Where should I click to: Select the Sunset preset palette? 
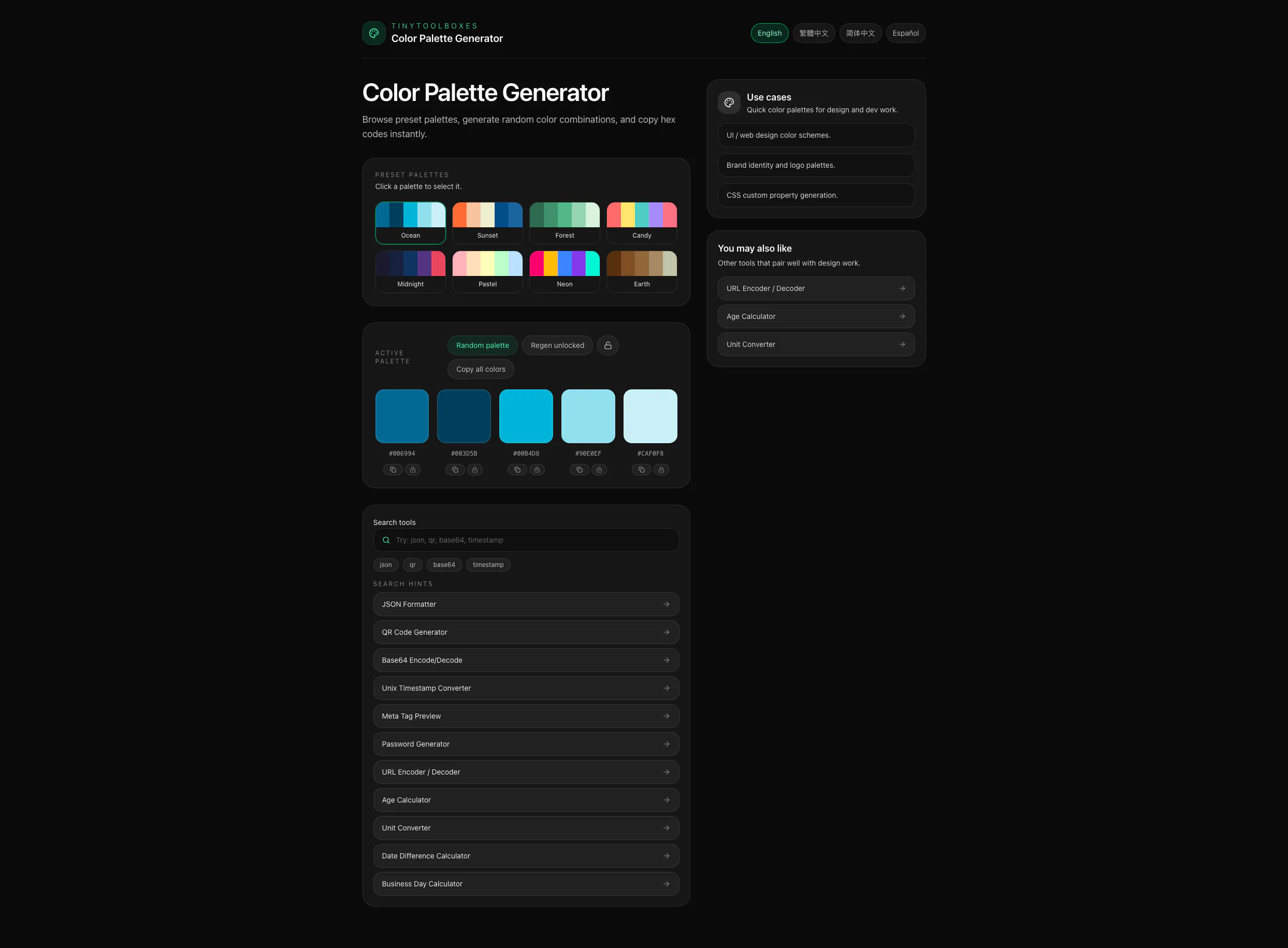pos(487,223)
